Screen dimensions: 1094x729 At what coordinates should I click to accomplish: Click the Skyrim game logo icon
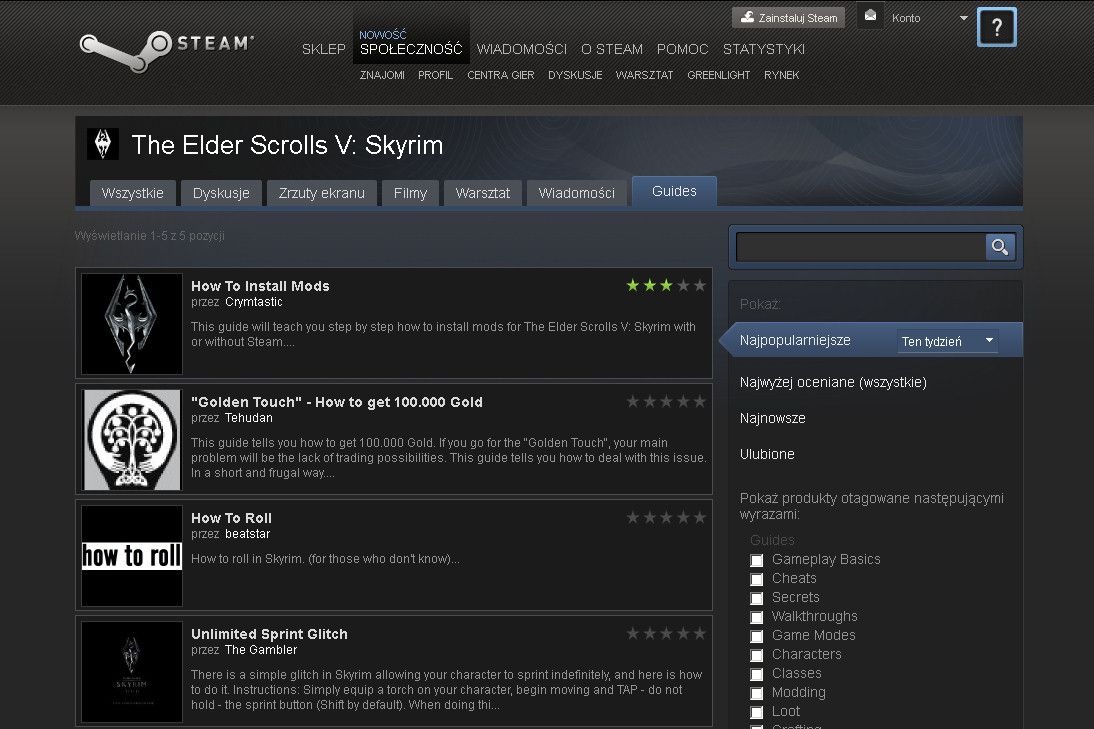[x=103, y=144]
